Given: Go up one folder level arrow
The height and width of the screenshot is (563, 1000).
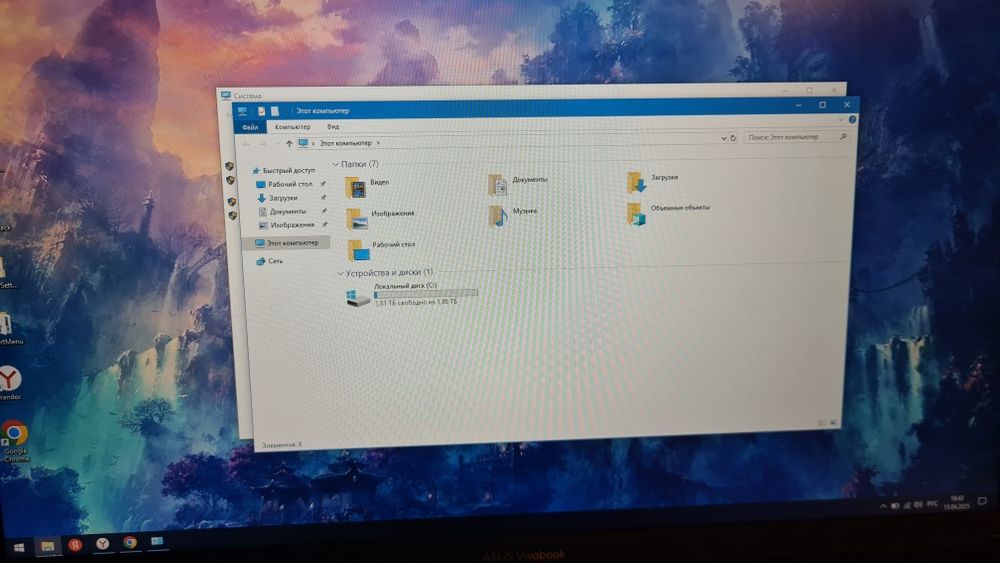Looking at the screenshot, I should pos(289,143).
